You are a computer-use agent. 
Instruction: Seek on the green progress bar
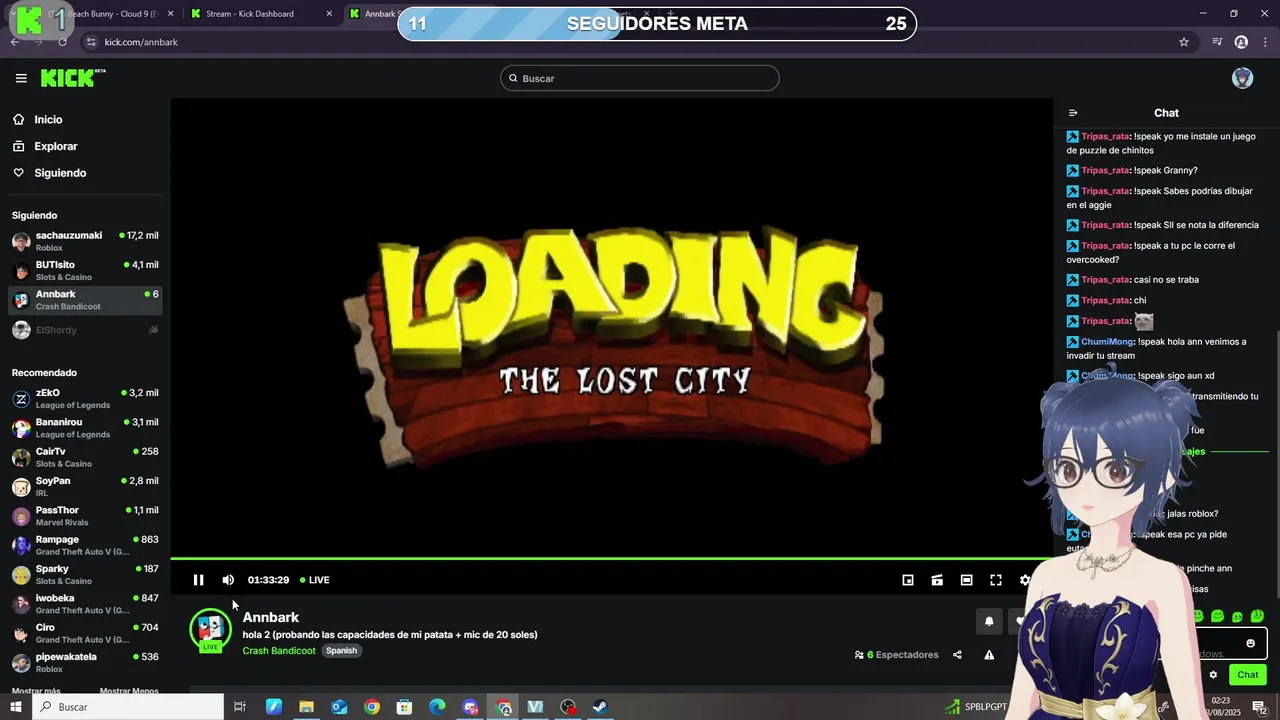[611, 559]
